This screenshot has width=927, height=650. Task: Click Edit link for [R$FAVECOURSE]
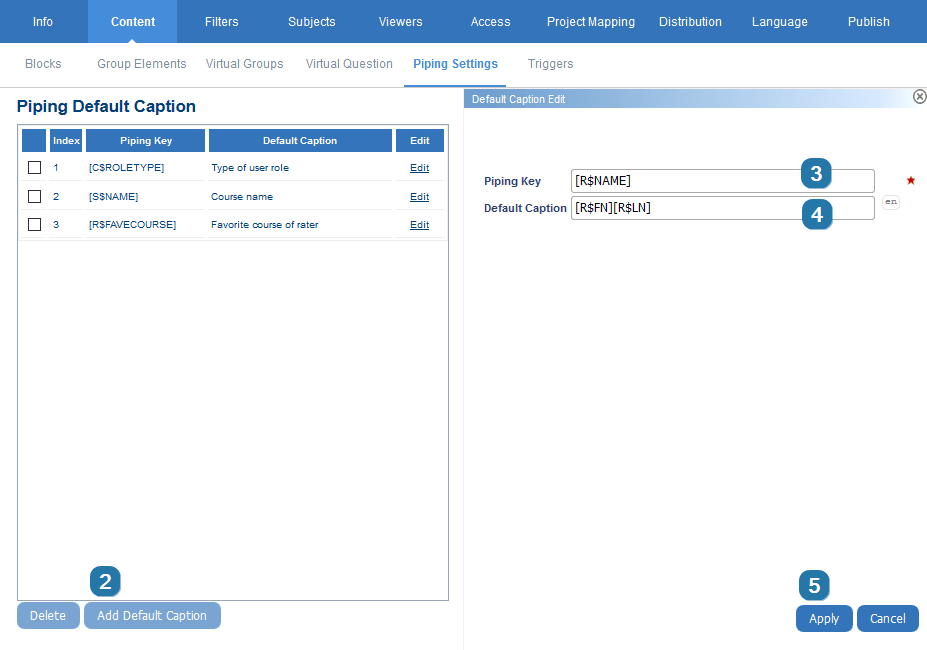pos(419,225)
